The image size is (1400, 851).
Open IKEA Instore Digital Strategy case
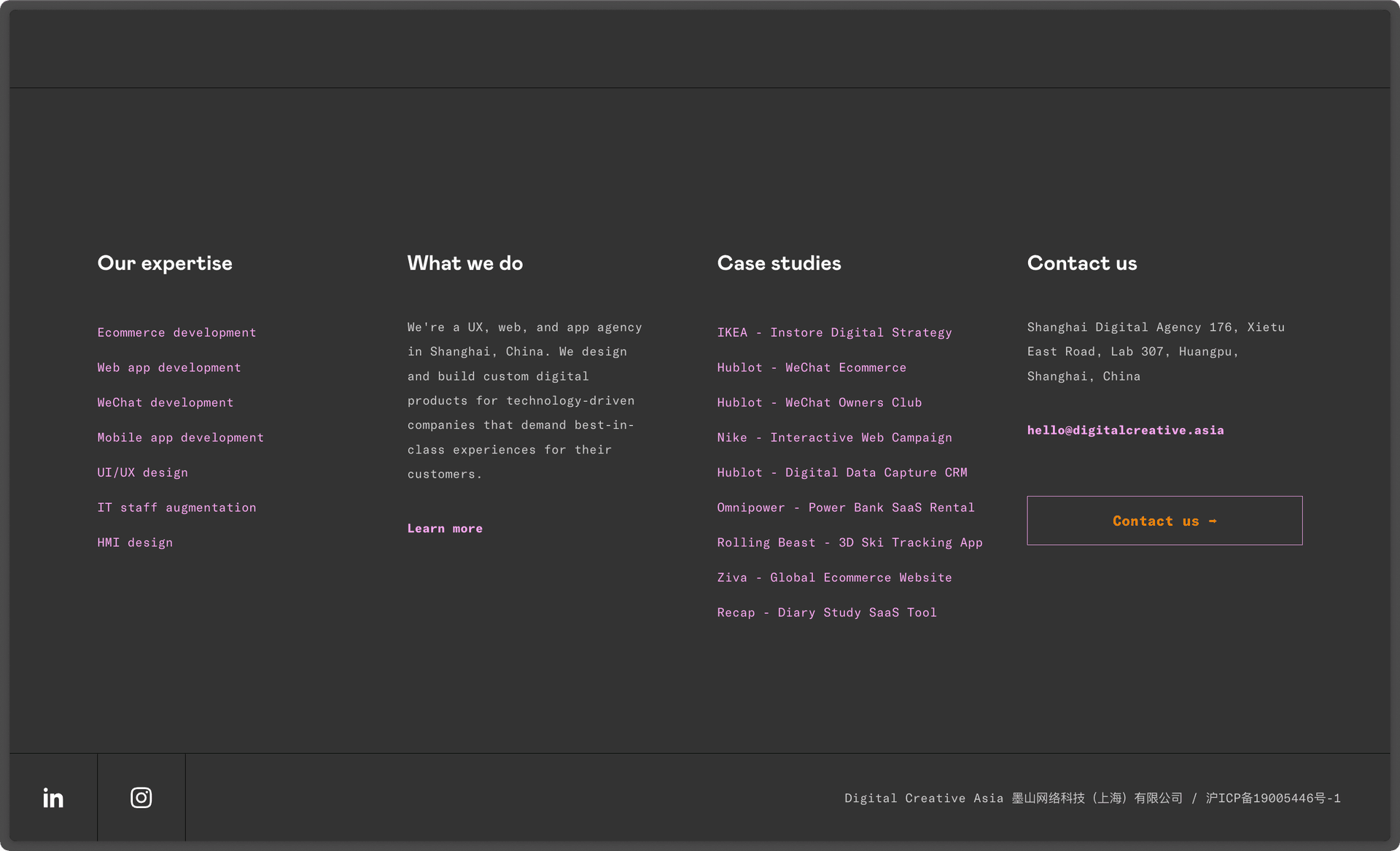tap(834, 333)
